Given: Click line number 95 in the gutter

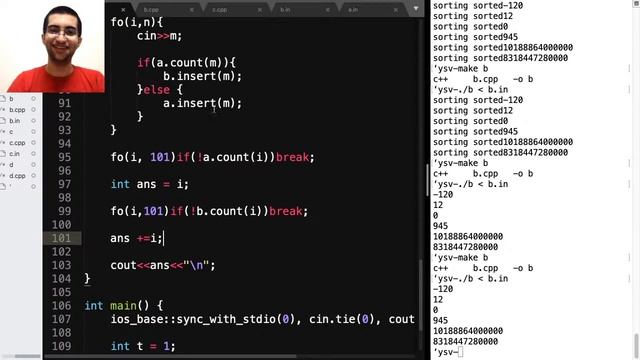Looking at the screenshot, I should pos(64,157).
